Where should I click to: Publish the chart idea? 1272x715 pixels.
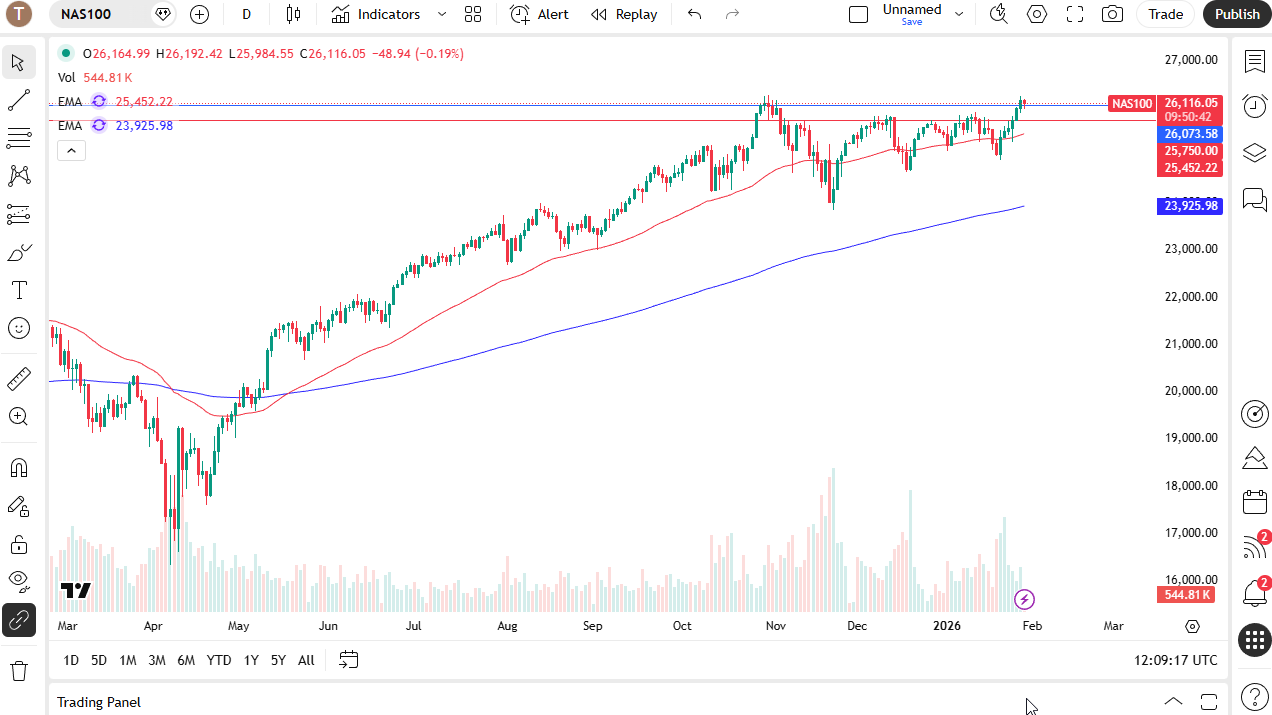coord(1237,14)
